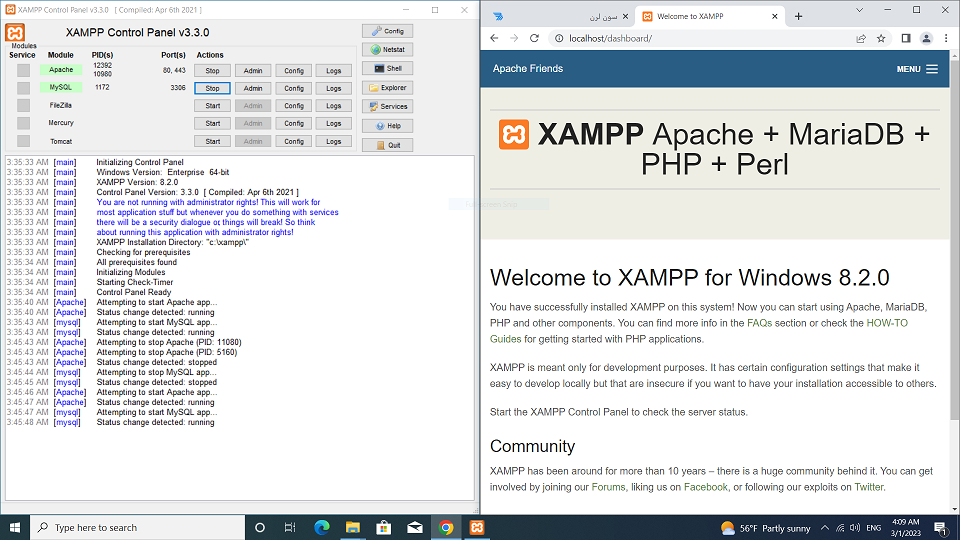Close the Welcome to XAMPP tab
Image resolution: width=960 pixels, height=540 pixels.
click(774, 17)
